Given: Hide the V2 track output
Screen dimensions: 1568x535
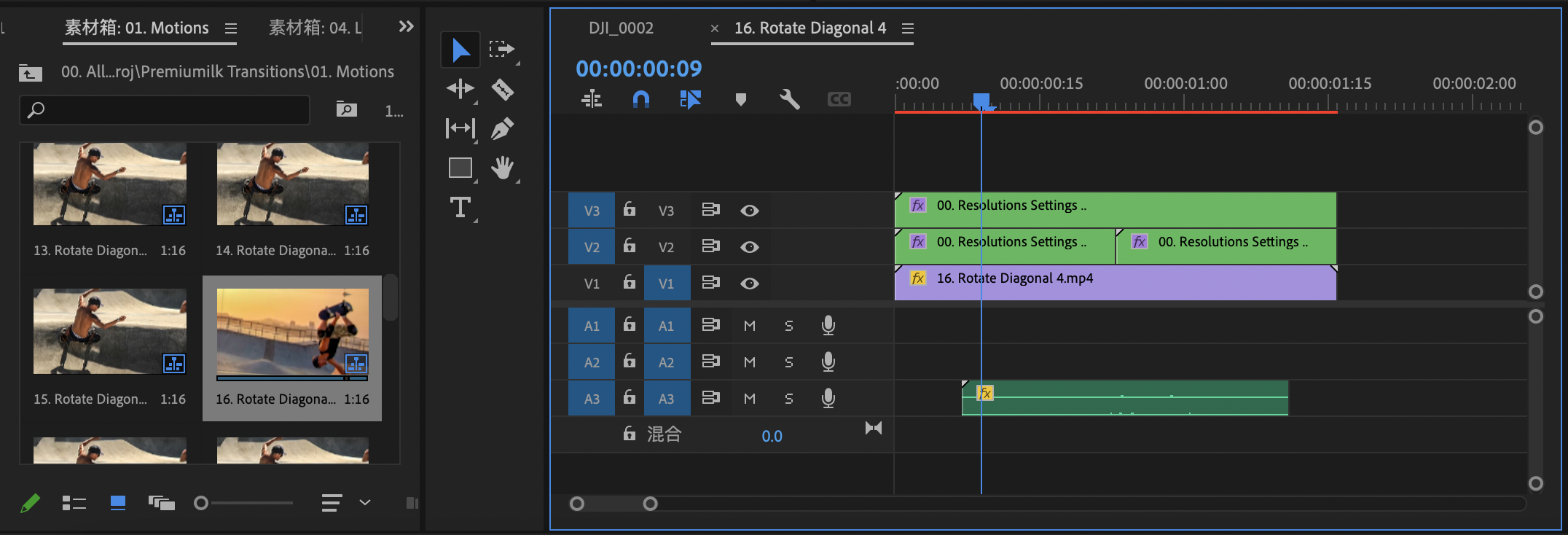Looking at the screenshot, I should (750, 247).
